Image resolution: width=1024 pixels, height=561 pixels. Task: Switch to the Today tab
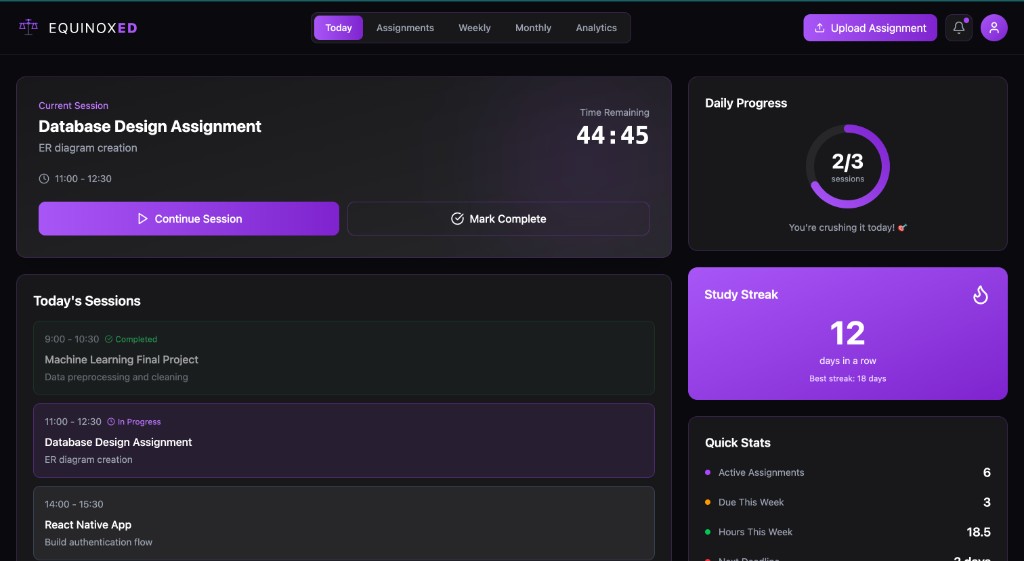pyautogui.click(x=338, y=28)
